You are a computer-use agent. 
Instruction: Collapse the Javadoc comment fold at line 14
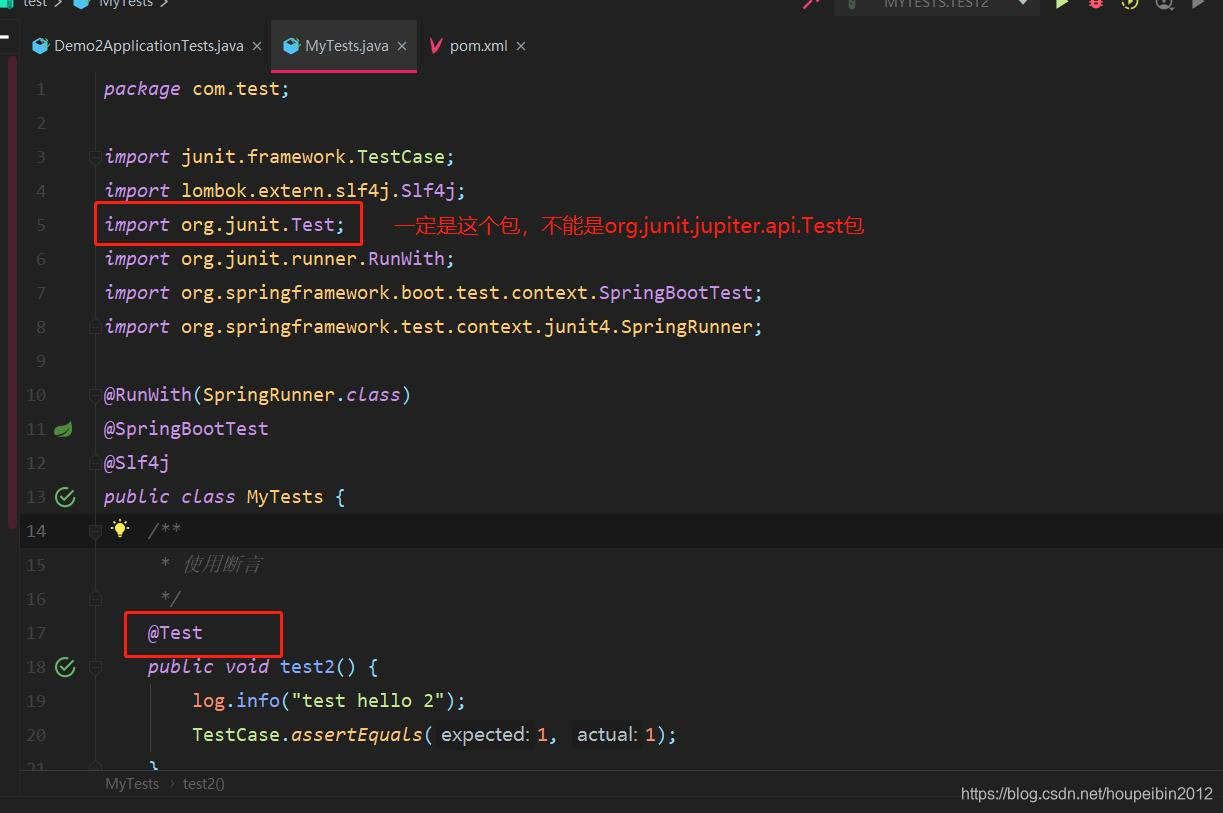click(95, 531)
